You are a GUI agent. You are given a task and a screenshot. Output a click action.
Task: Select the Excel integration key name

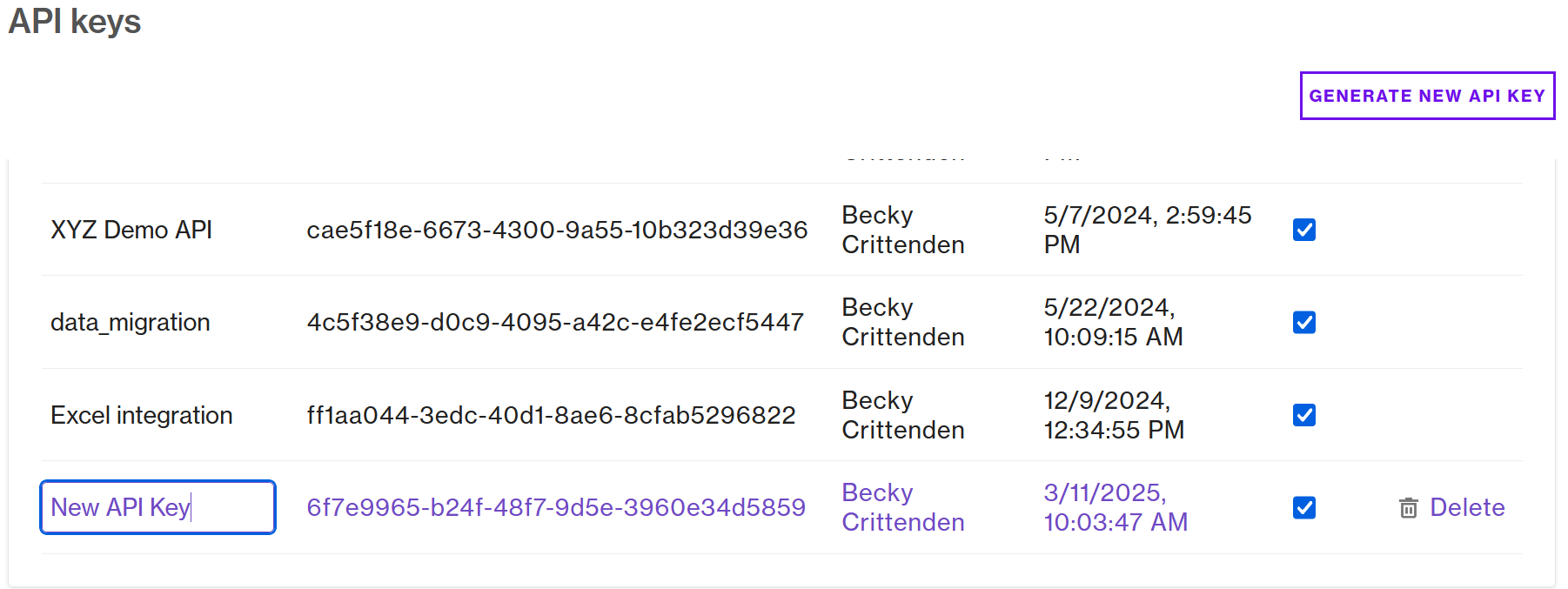[x=142, y=415]
